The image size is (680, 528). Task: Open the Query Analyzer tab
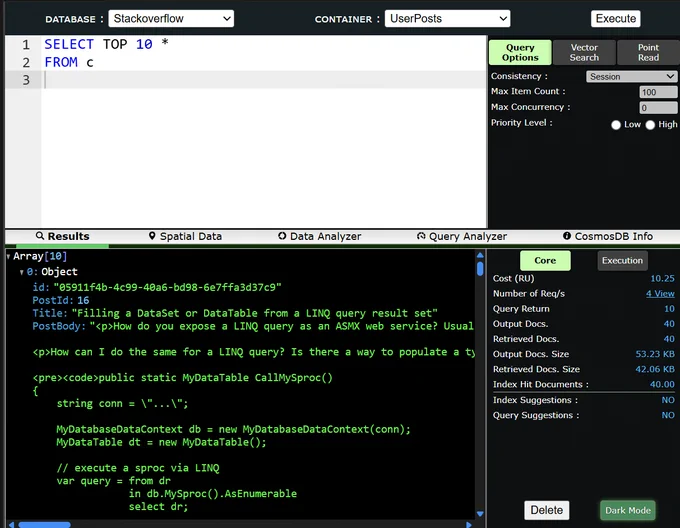click(x=462, y=236)
